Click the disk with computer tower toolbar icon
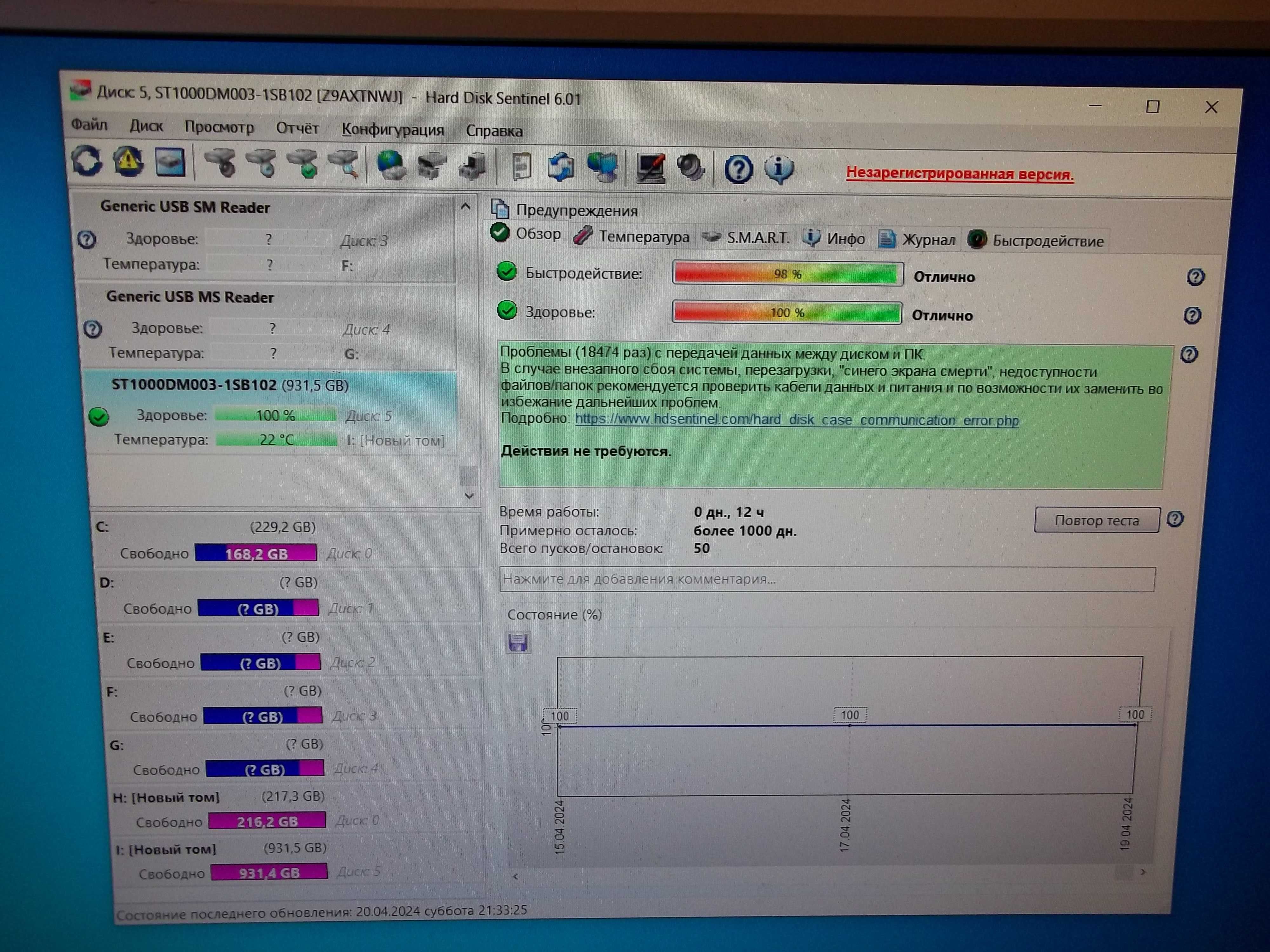The height and width of the screenshot is (952, 1270). tap(472, 166)
